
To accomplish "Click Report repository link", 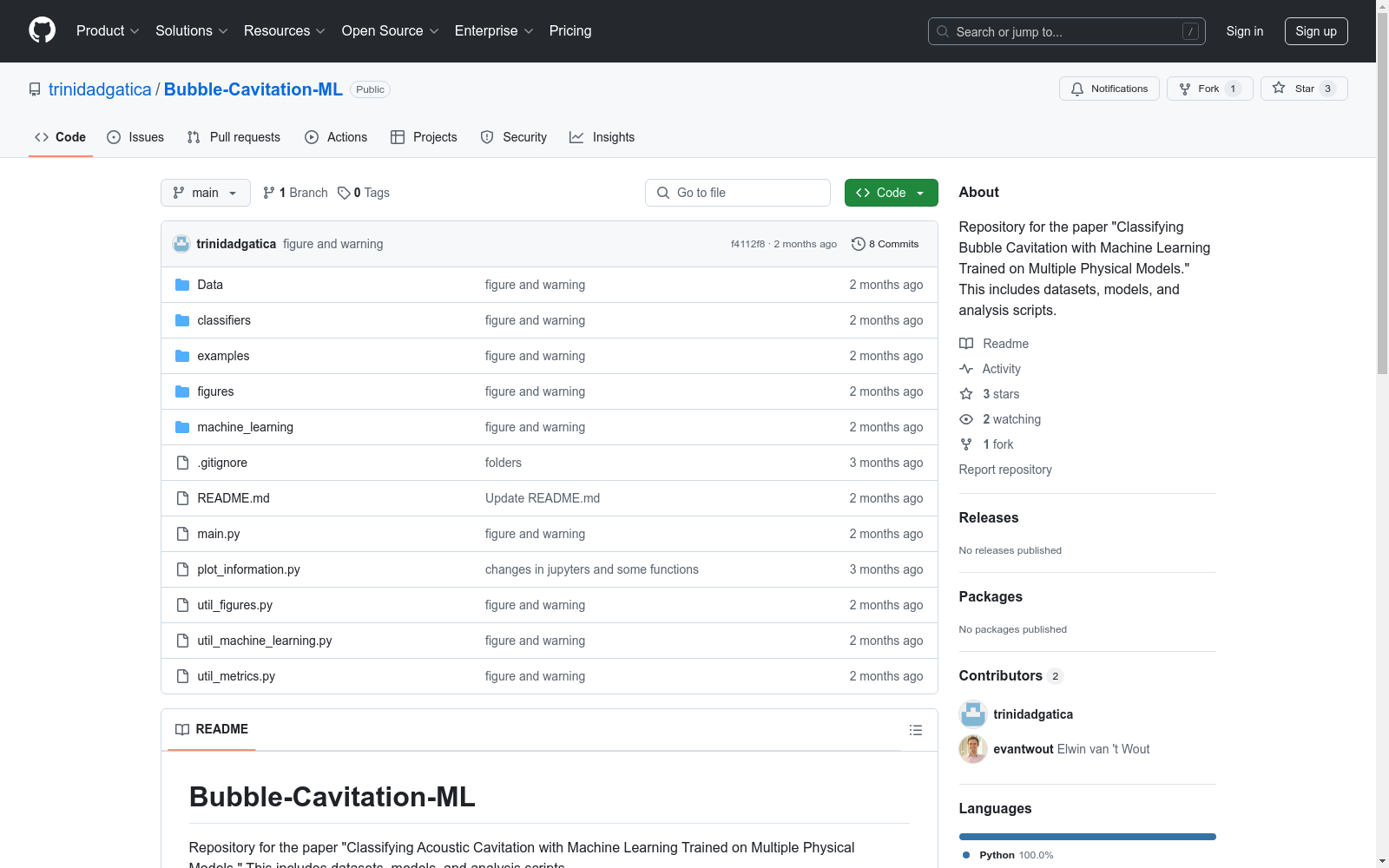I will pos(1005,470).
